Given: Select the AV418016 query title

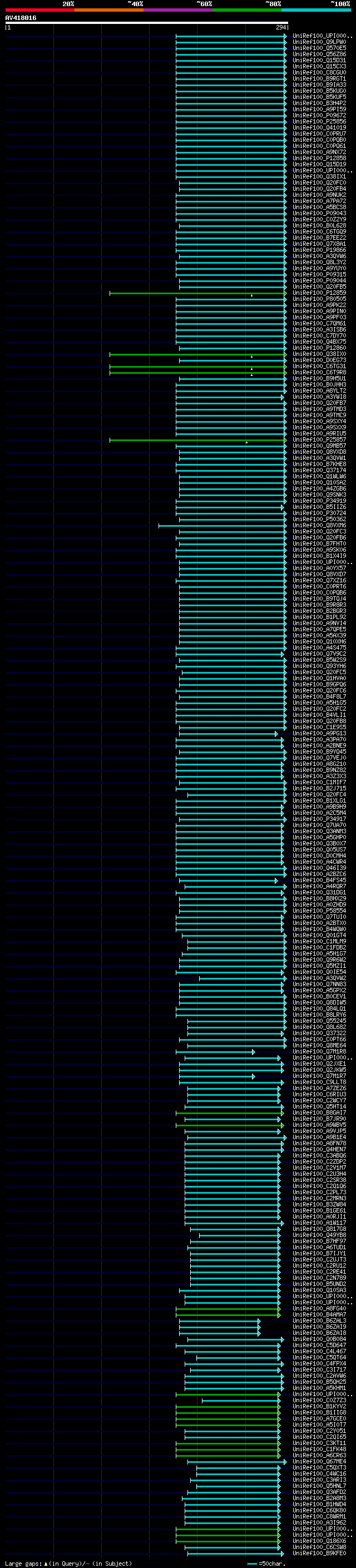Looking at the screenshot, I should 21,18.
